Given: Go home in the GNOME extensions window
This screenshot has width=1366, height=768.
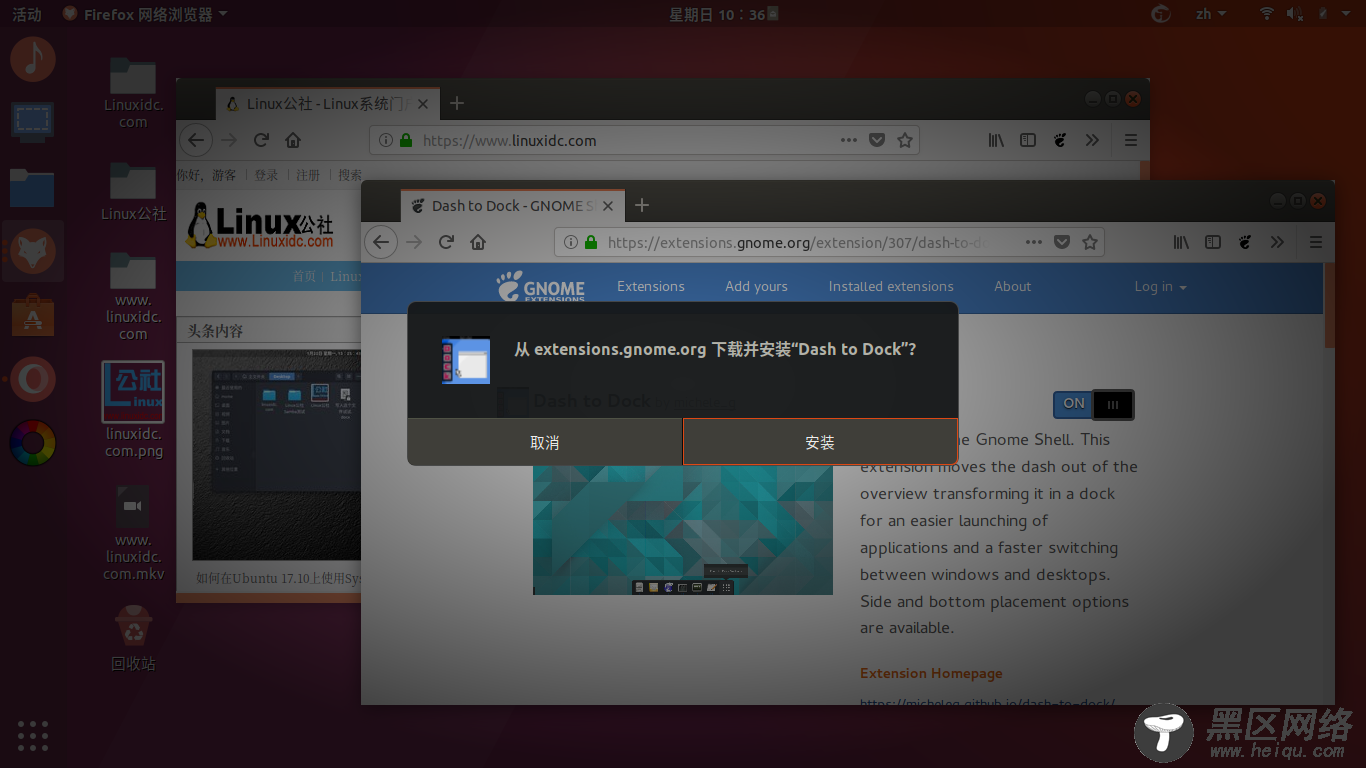Looking at the screenshot, I should point(478,242).
